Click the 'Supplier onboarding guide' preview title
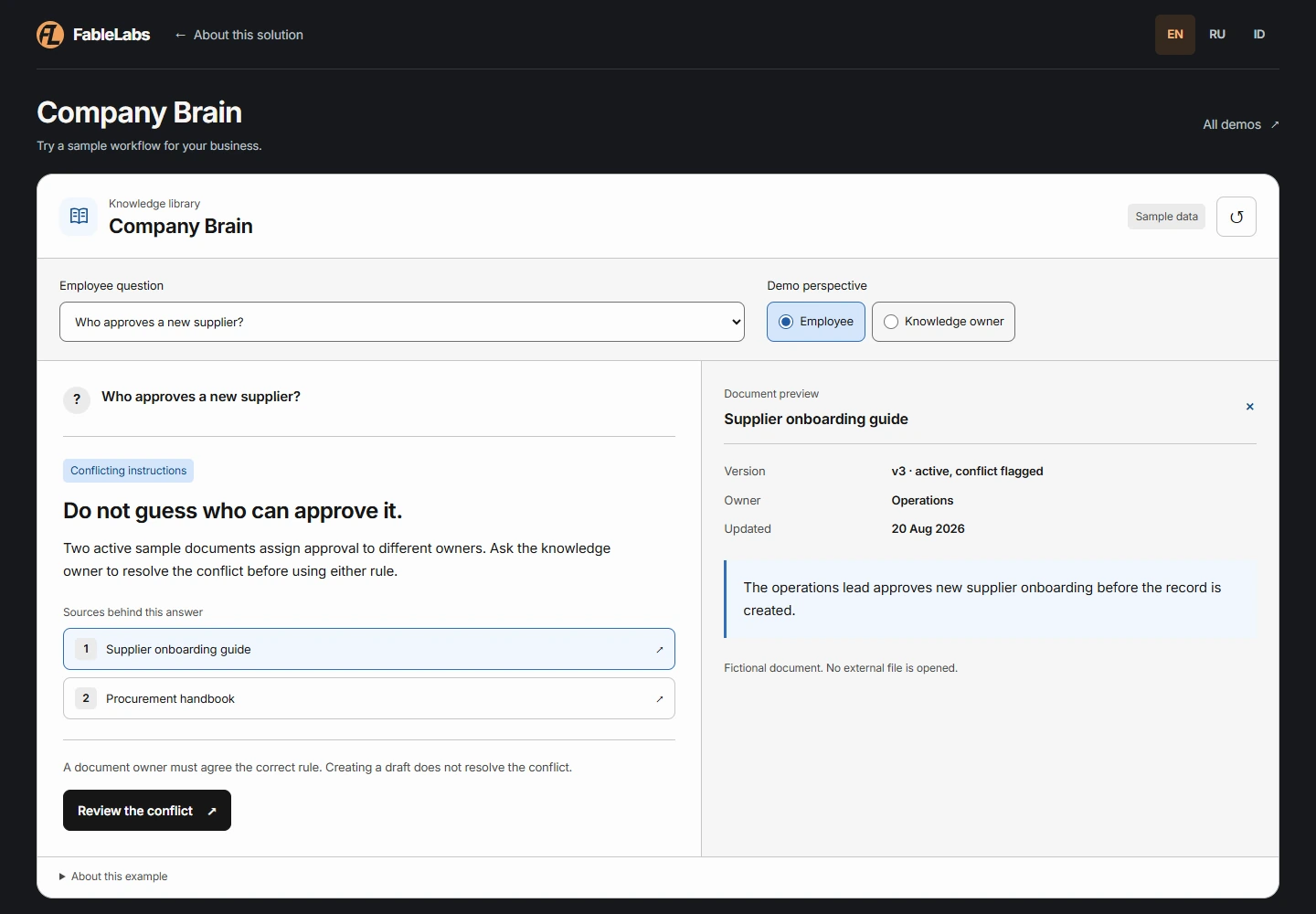The width and height of the screenshot is (1316, 914). [x=816, y=420]
